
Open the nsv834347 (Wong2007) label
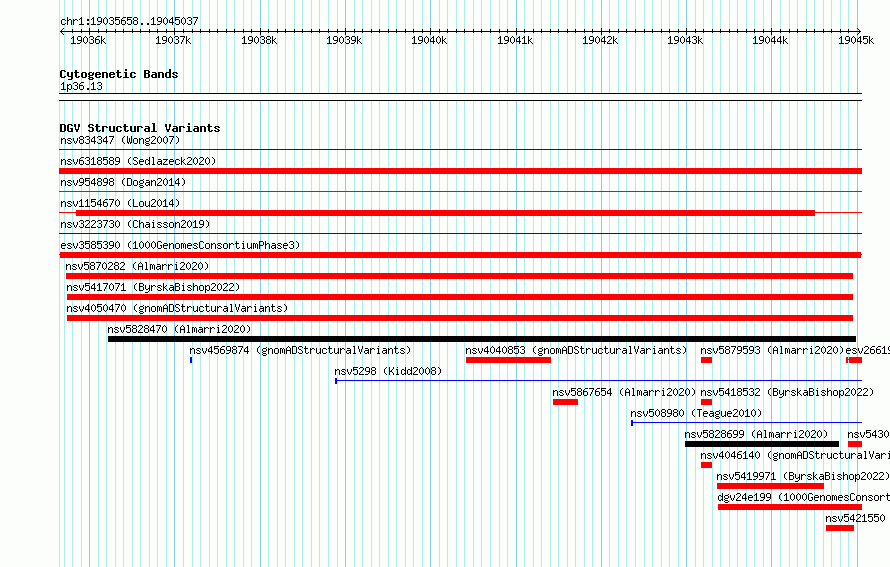[x=120, y=140]
